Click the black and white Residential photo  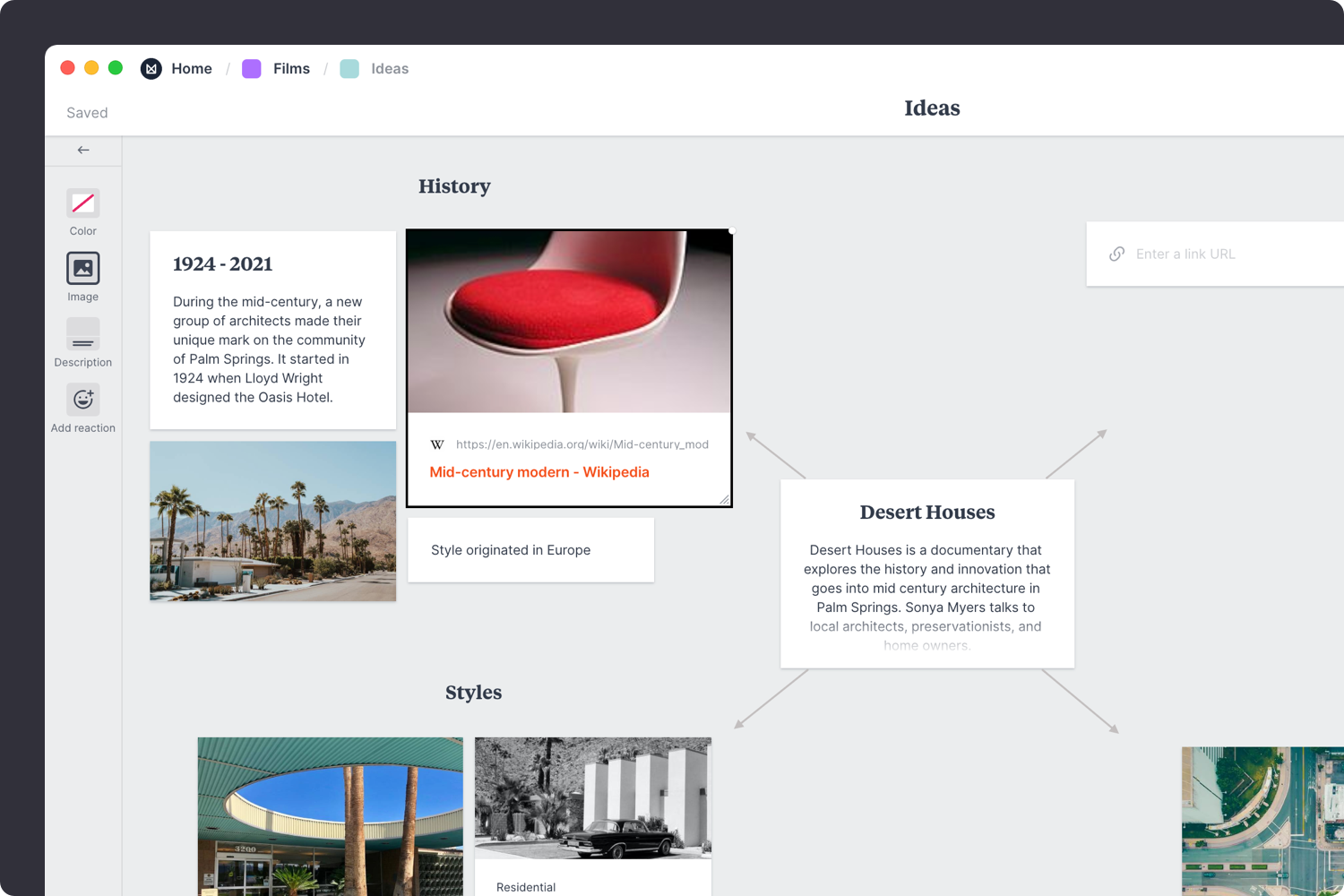click(592, 797)
